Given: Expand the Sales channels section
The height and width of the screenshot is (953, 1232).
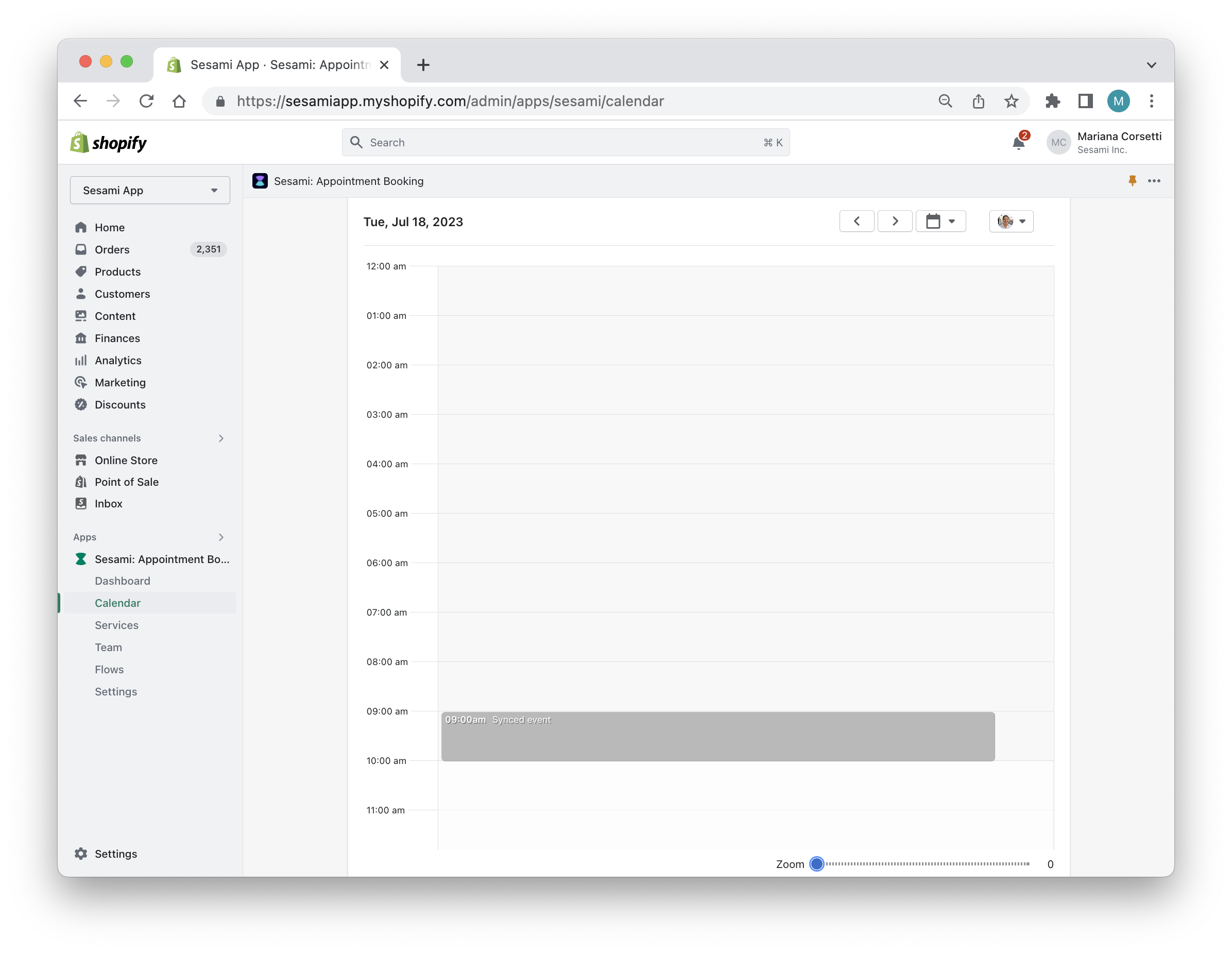Looking at the screenshot, I should [221, 438].
